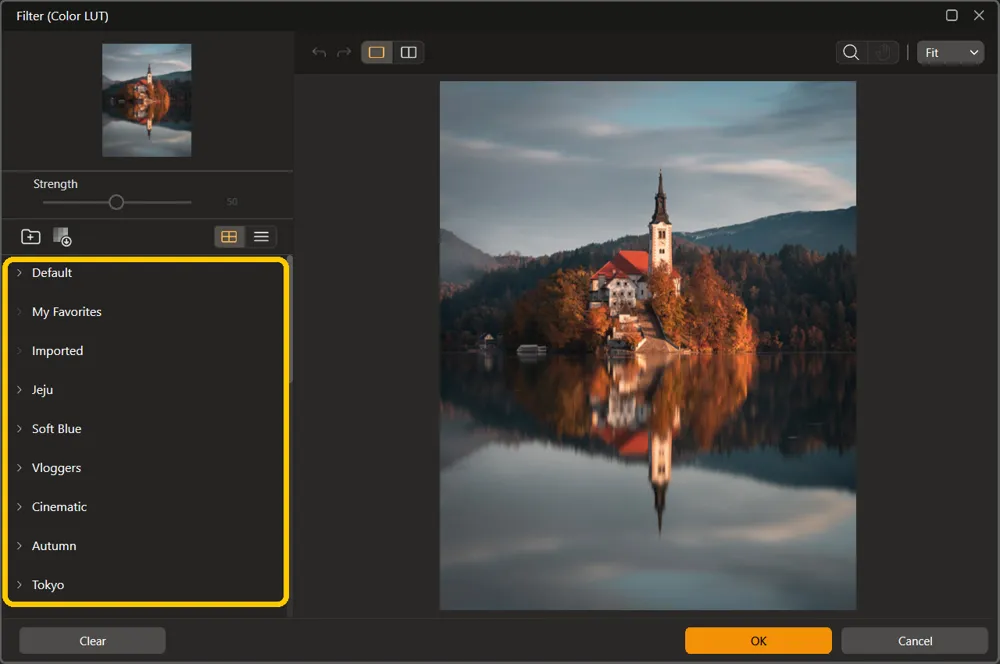Click the new folder icon
The image size is (1000, 664).
click(31, 237)
